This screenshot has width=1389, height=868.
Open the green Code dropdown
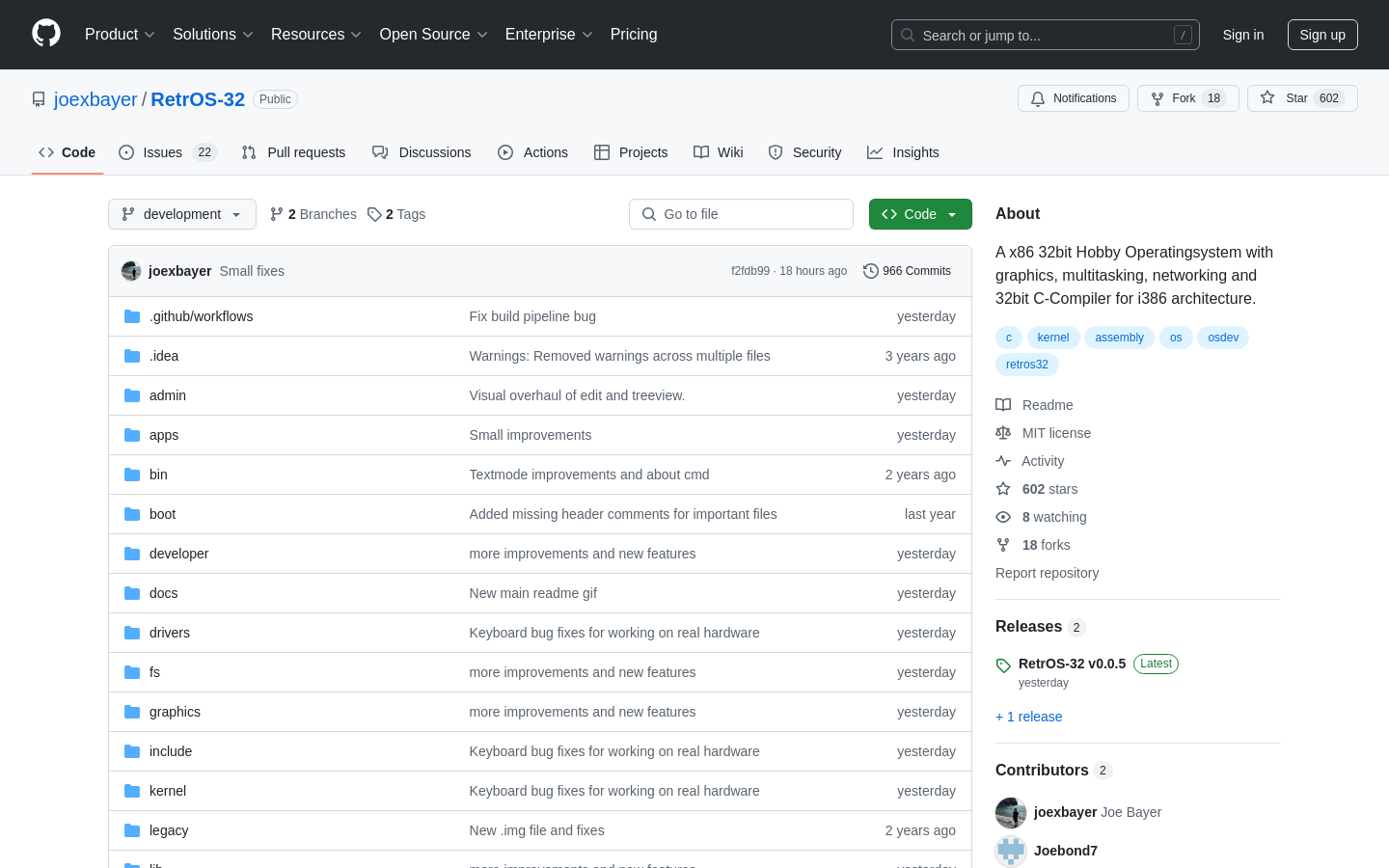coord(920,214)
